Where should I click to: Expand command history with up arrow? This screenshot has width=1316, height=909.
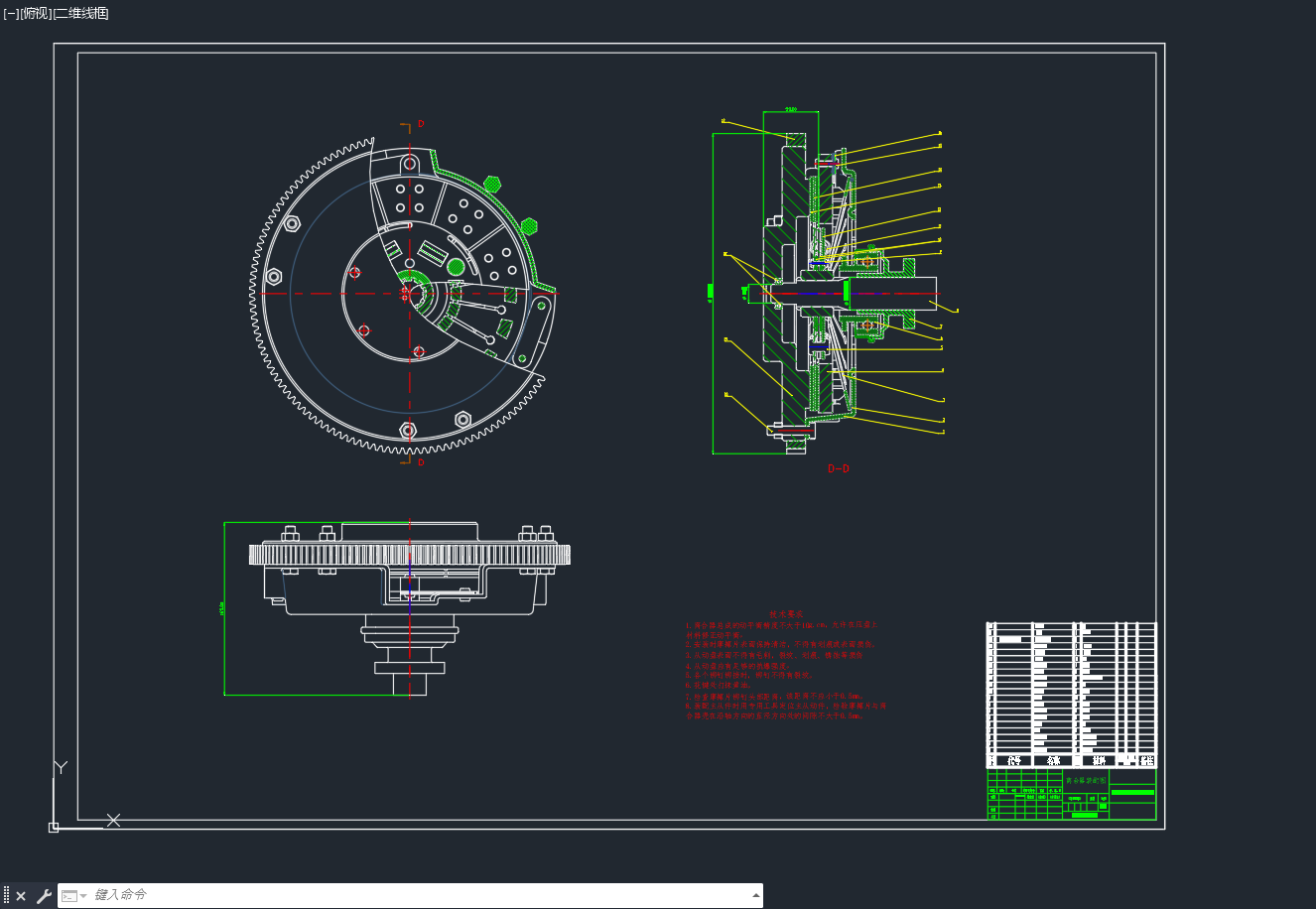click(x=756, y=895)
